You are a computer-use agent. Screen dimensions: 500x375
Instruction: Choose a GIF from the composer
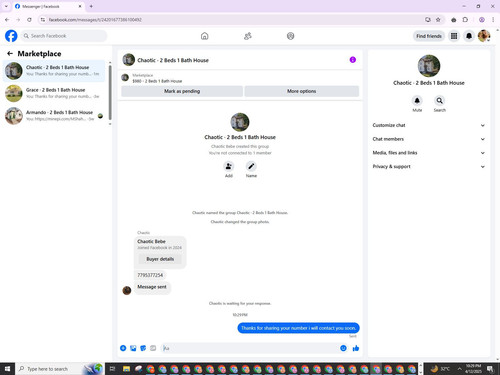tap(153, 348)
